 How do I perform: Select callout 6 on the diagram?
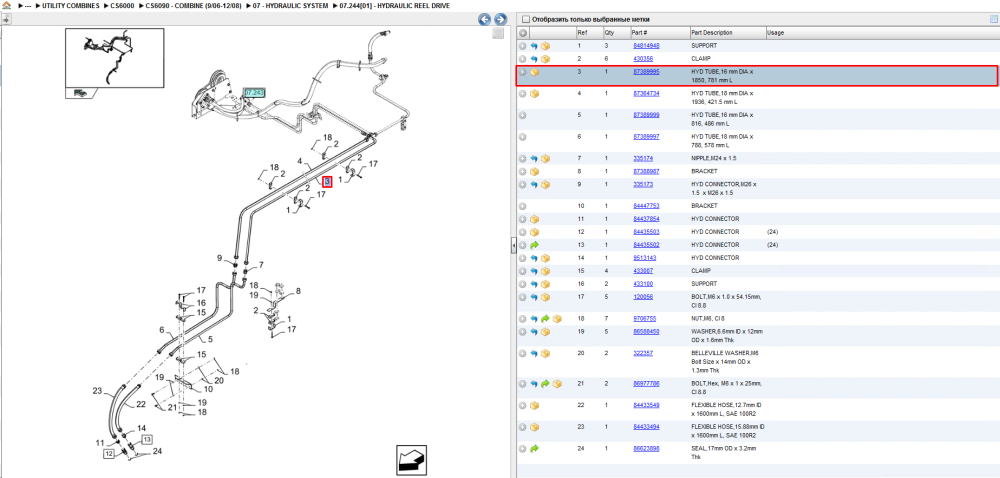click(x=162, y=330)
